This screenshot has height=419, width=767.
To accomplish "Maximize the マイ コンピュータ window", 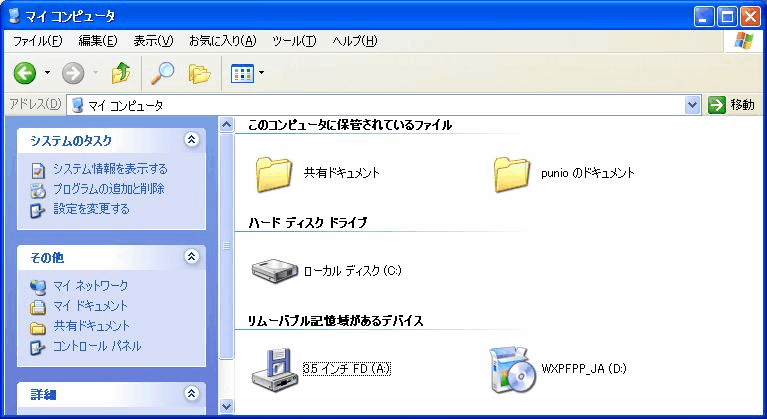I will [727, 18].
